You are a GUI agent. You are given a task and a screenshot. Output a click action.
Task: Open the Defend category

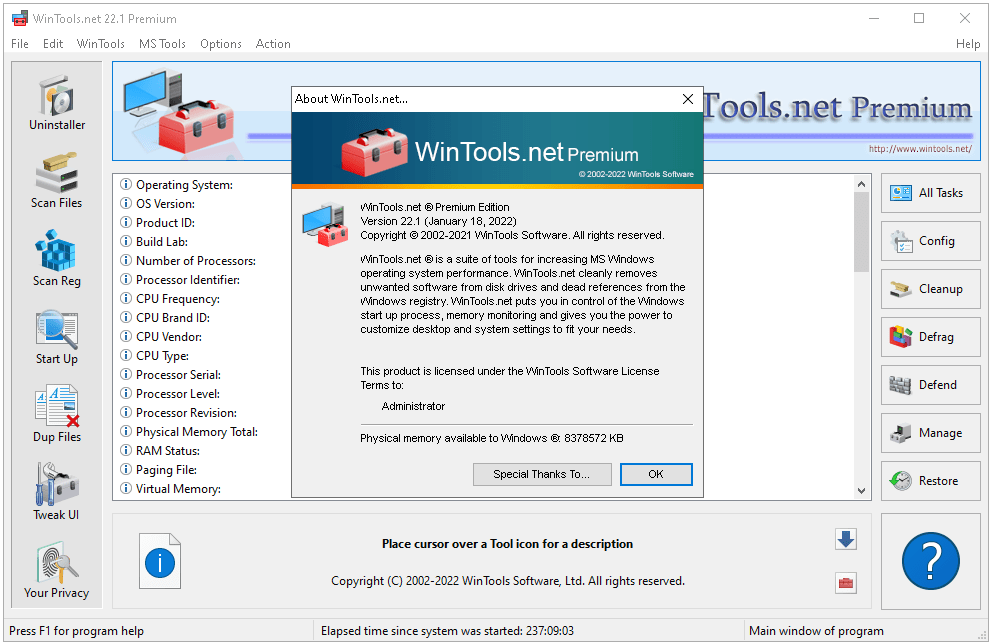coord(930,385)
